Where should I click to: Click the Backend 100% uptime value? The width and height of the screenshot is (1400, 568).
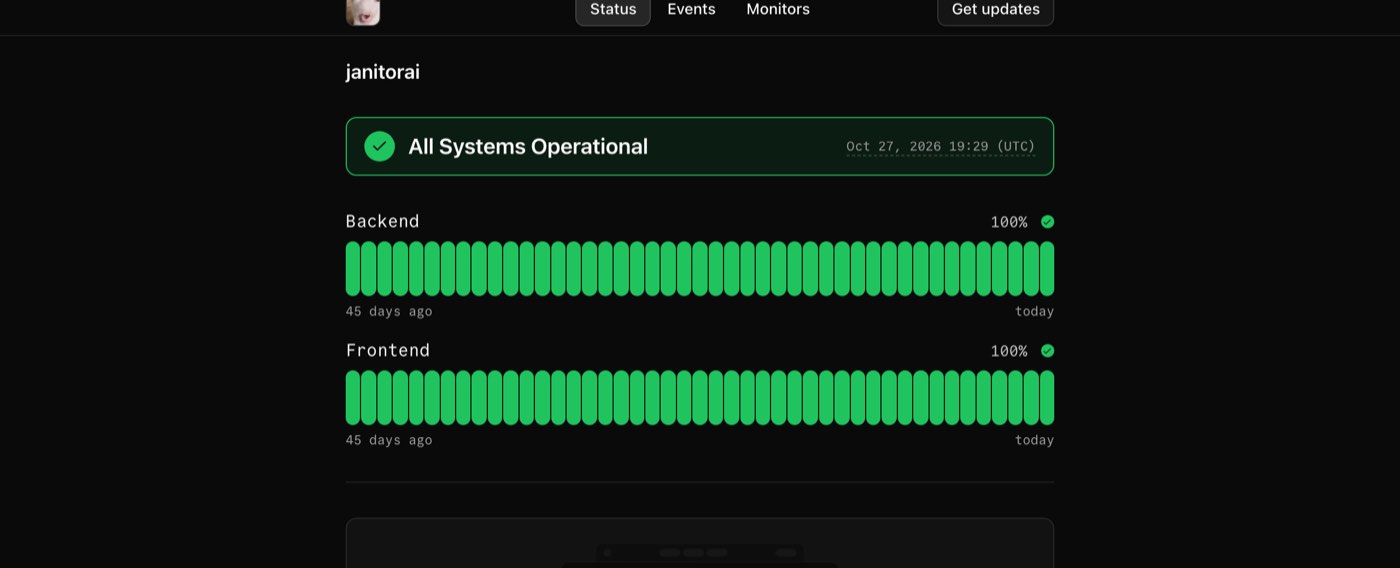pyautogui.click(x=1009, y=222)
